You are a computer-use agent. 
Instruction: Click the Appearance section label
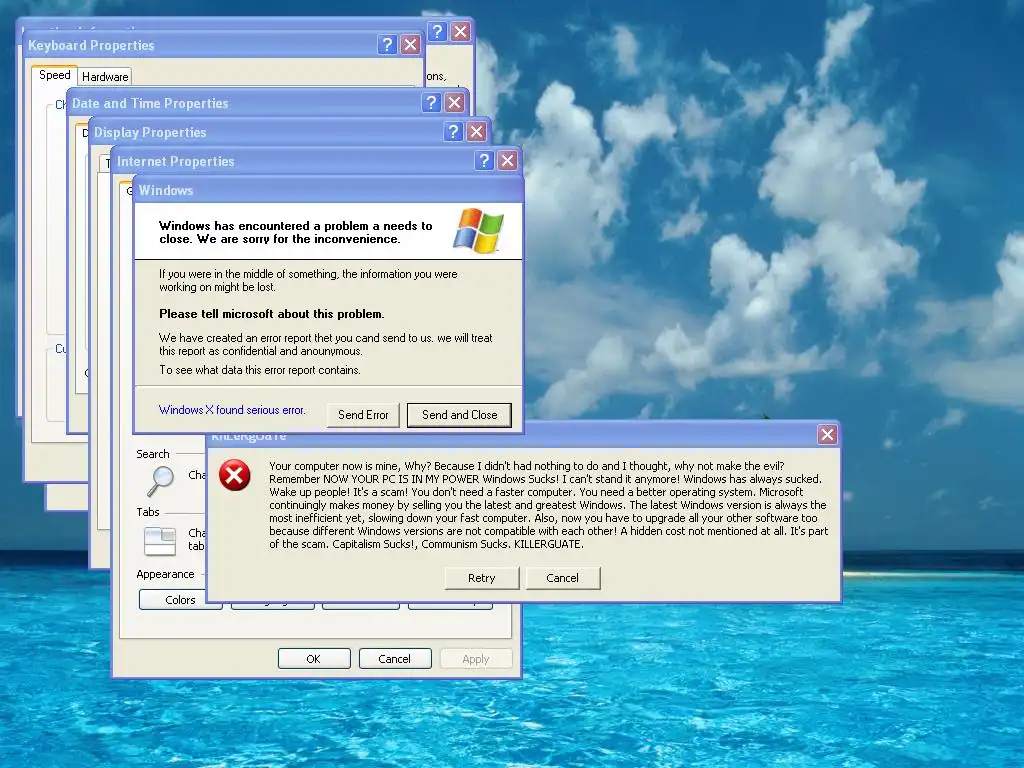[165, 574]
